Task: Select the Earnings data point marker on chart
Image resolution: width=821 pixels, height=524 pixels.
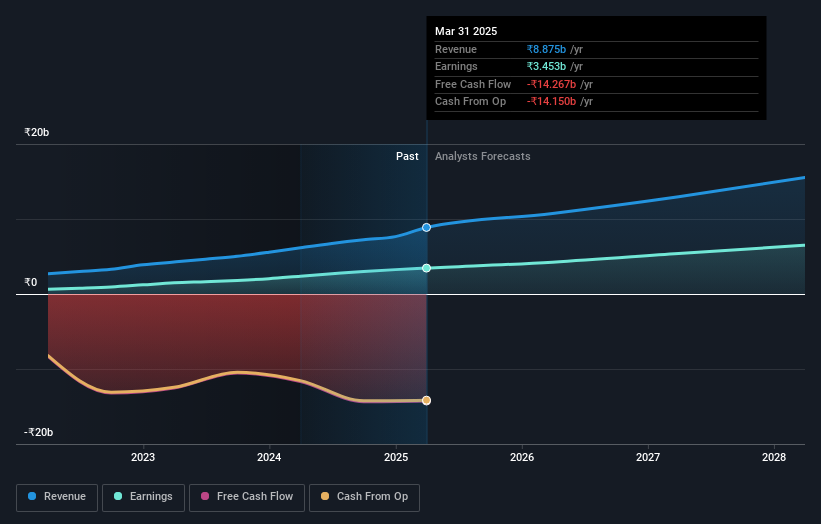Action: click(427, 268)
